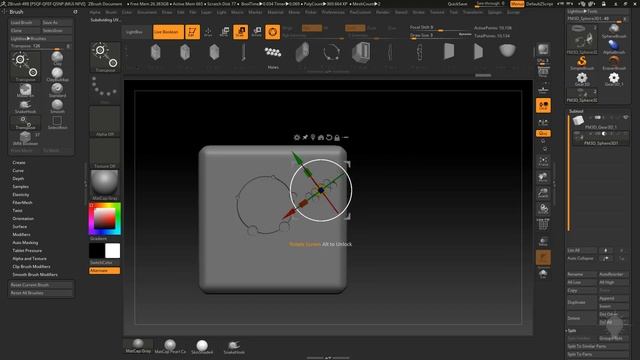Activate Scale mode icon in top shelf
This screenshot has width=640, height=360.
[241, 32]
